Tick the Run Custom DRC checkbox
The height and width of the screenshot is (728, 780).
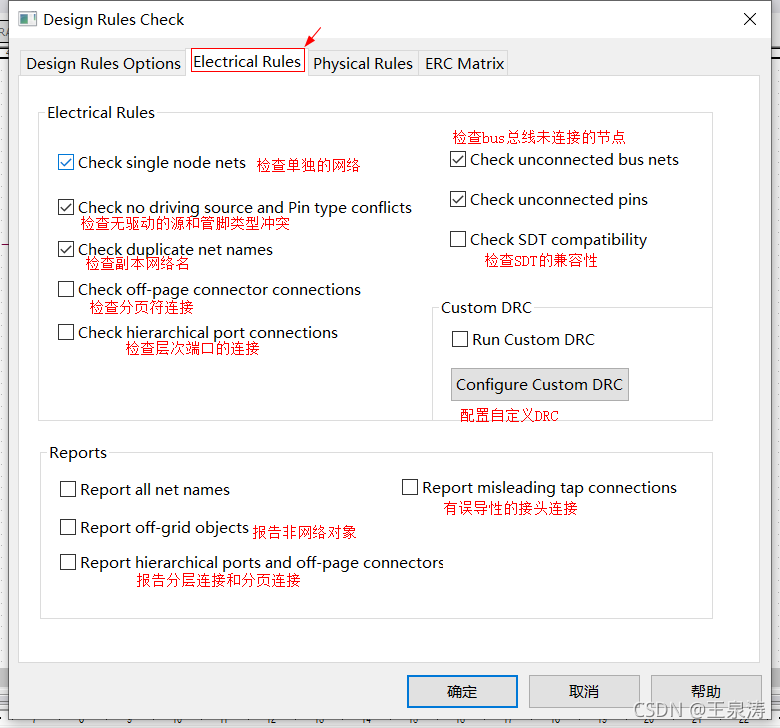pyautogui.click(x=460, y=339)
